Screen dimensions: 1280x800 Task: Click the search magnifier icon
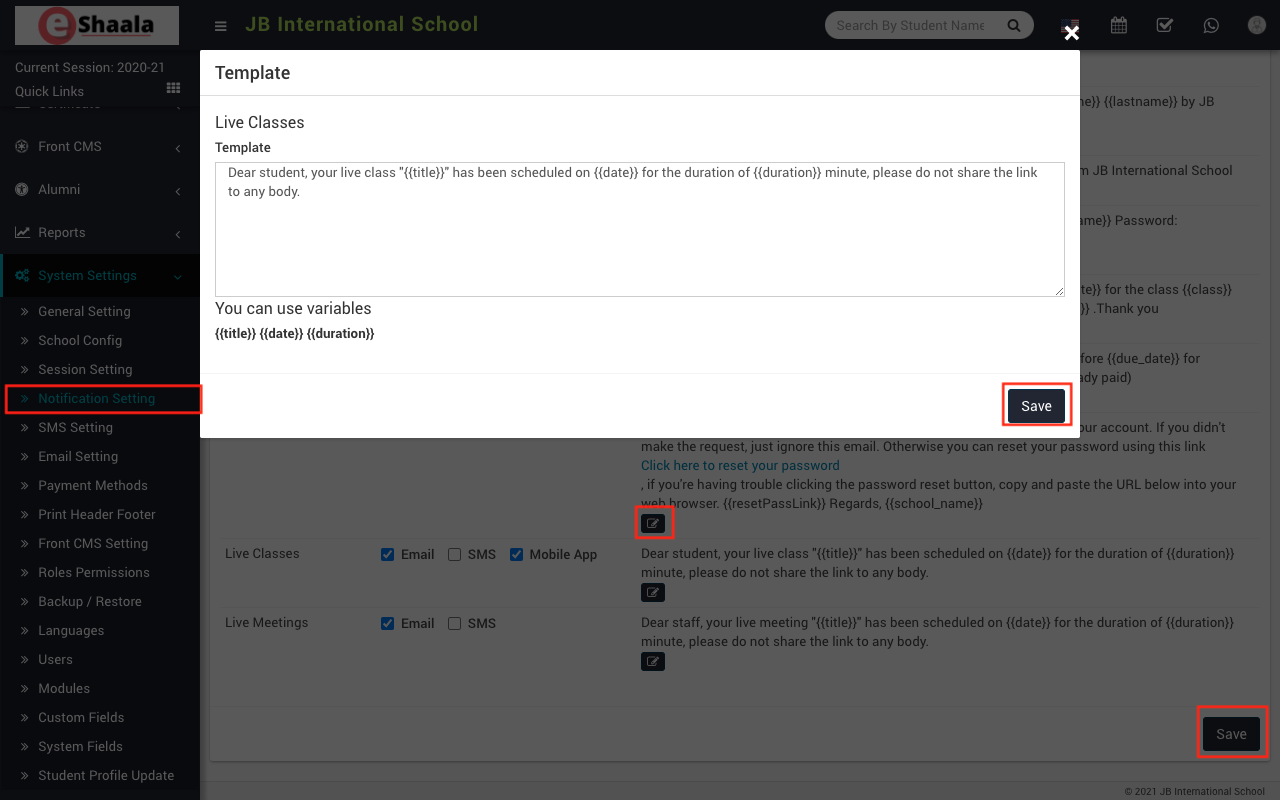[x=1014, y=26]
